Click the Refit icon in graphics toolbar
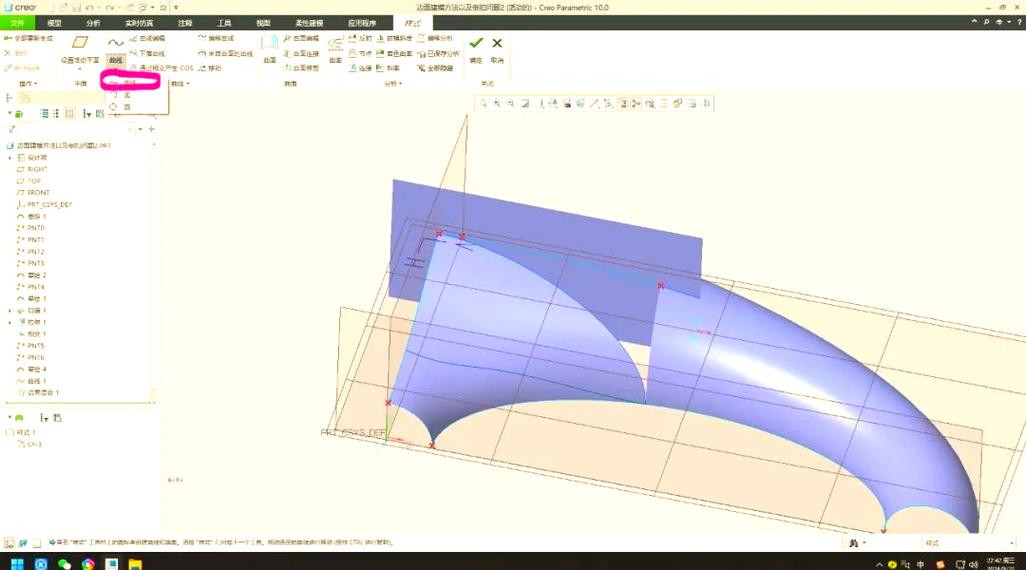1026x570 pixels. coord(483,103)
